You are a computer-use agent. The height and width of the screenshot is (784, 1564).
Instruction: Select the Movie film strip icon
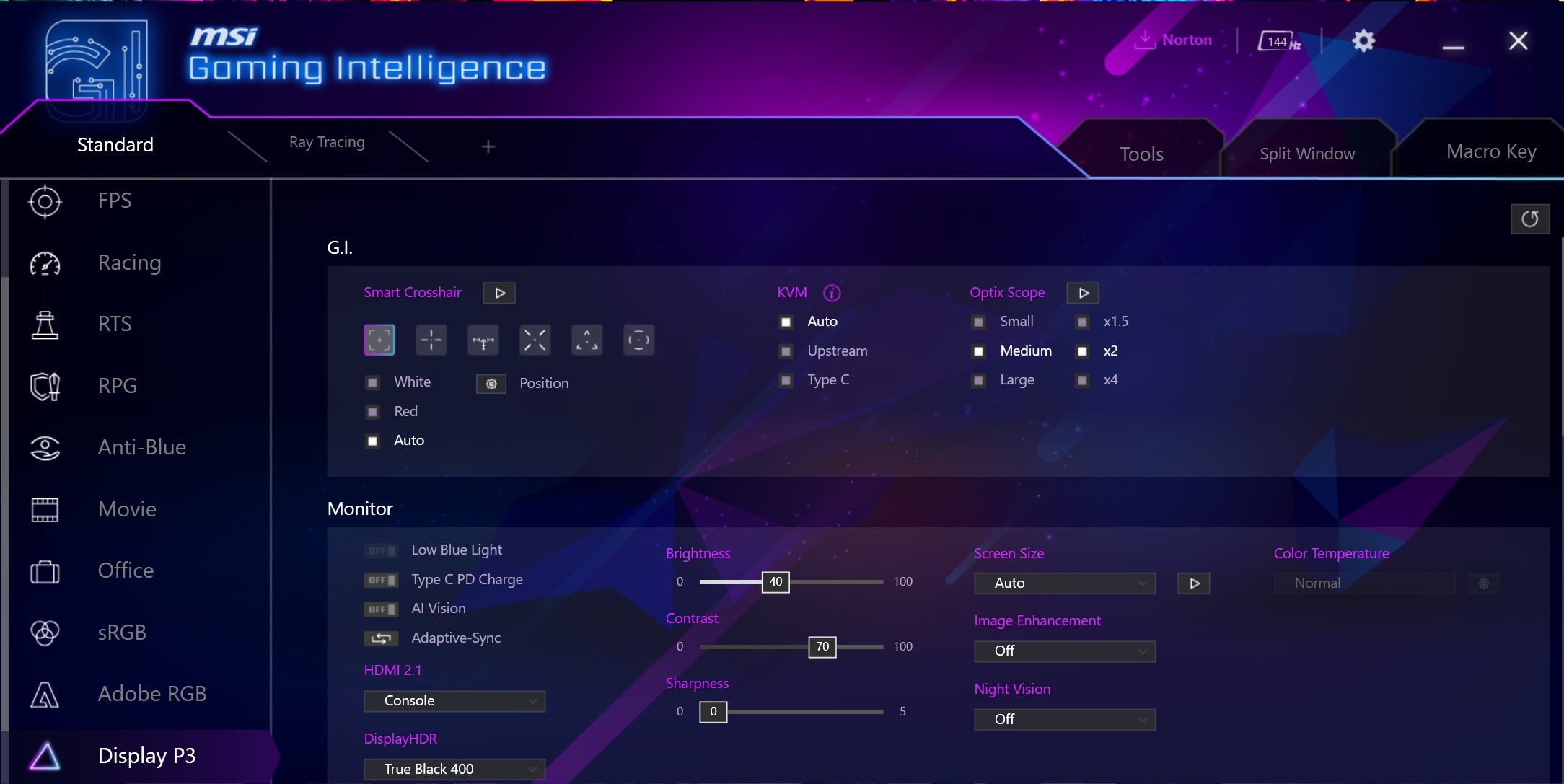click(x=45, y=510)
